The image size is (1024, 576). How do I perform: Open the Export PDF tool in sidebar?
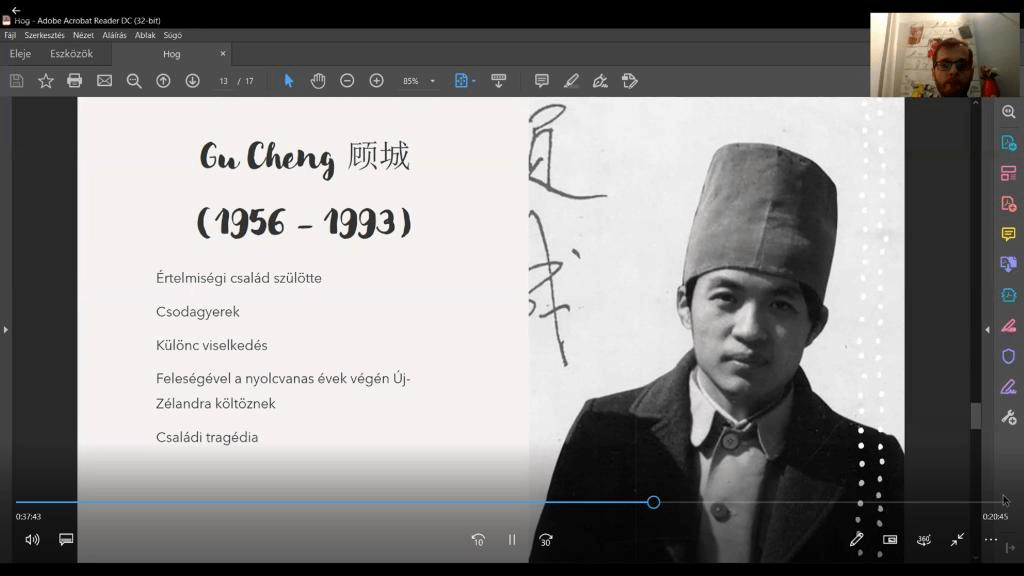(x=1008, y=142)
